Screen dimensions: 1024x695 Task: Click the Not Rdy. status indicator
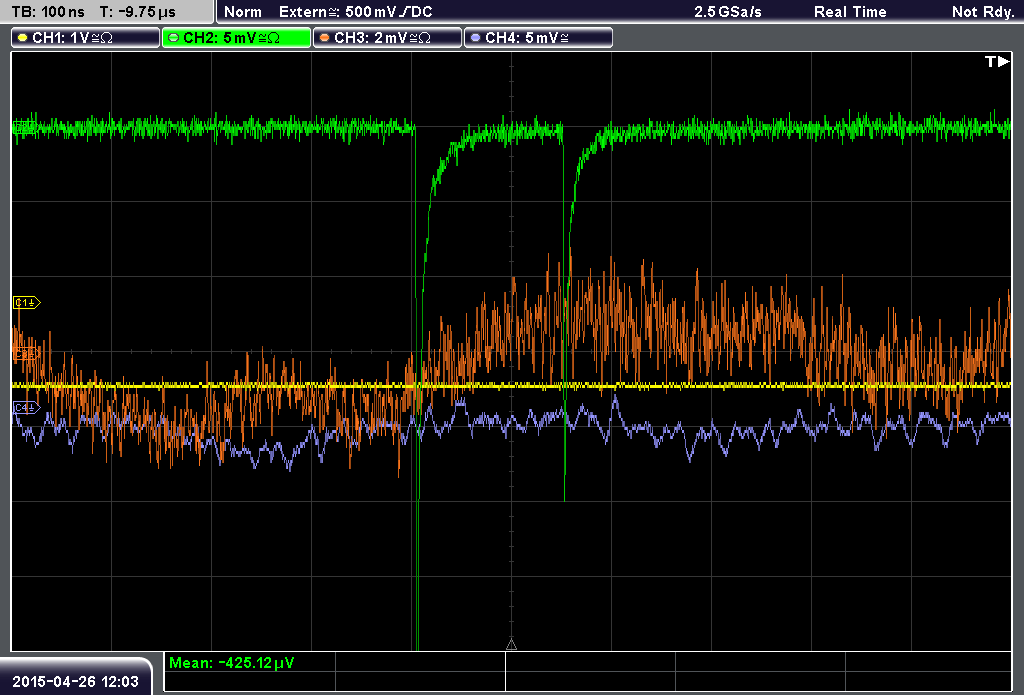983,12
